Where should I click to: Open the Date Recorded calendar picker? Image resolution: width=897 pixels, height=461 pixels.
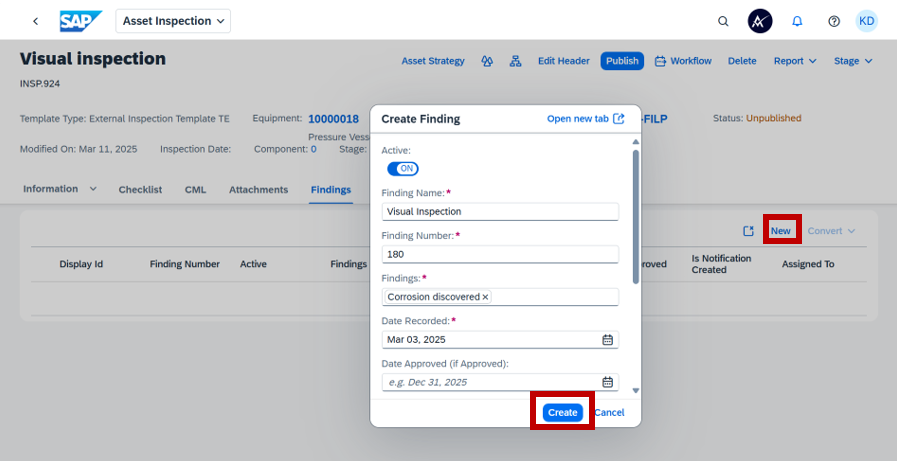coord(608,340)
